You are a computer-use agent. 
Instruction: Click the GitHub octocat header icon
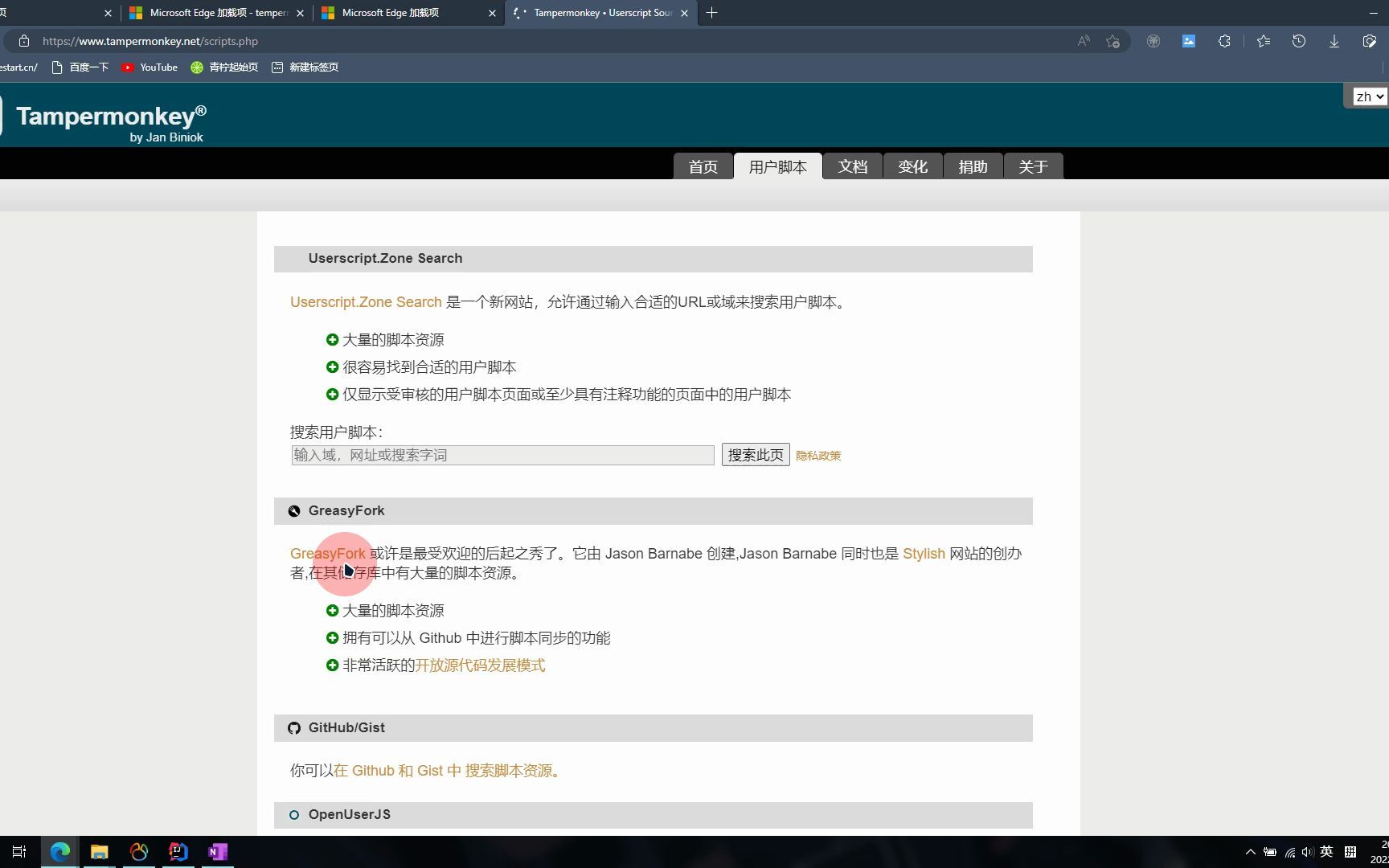click(x=294, y=728)
